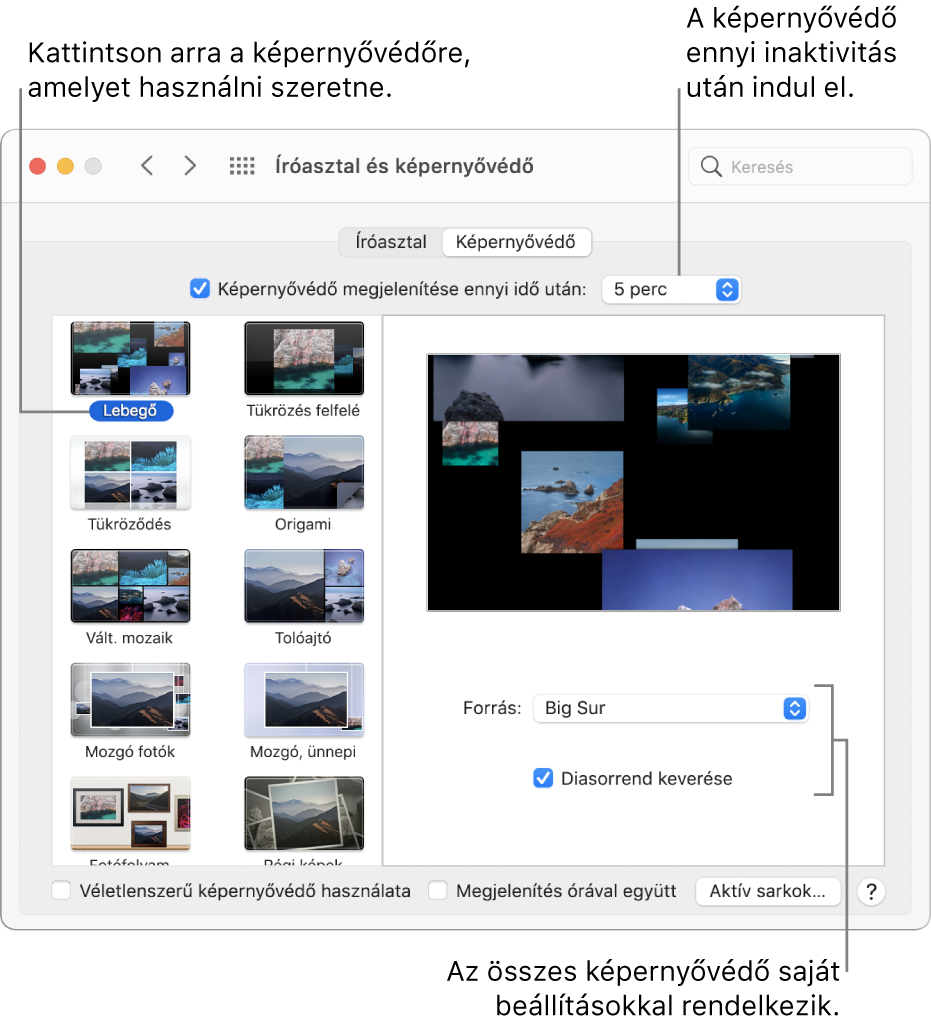Choose the Fotófolyam wall frames thumbnail
931x1029 pixels.
click(131, 813)
